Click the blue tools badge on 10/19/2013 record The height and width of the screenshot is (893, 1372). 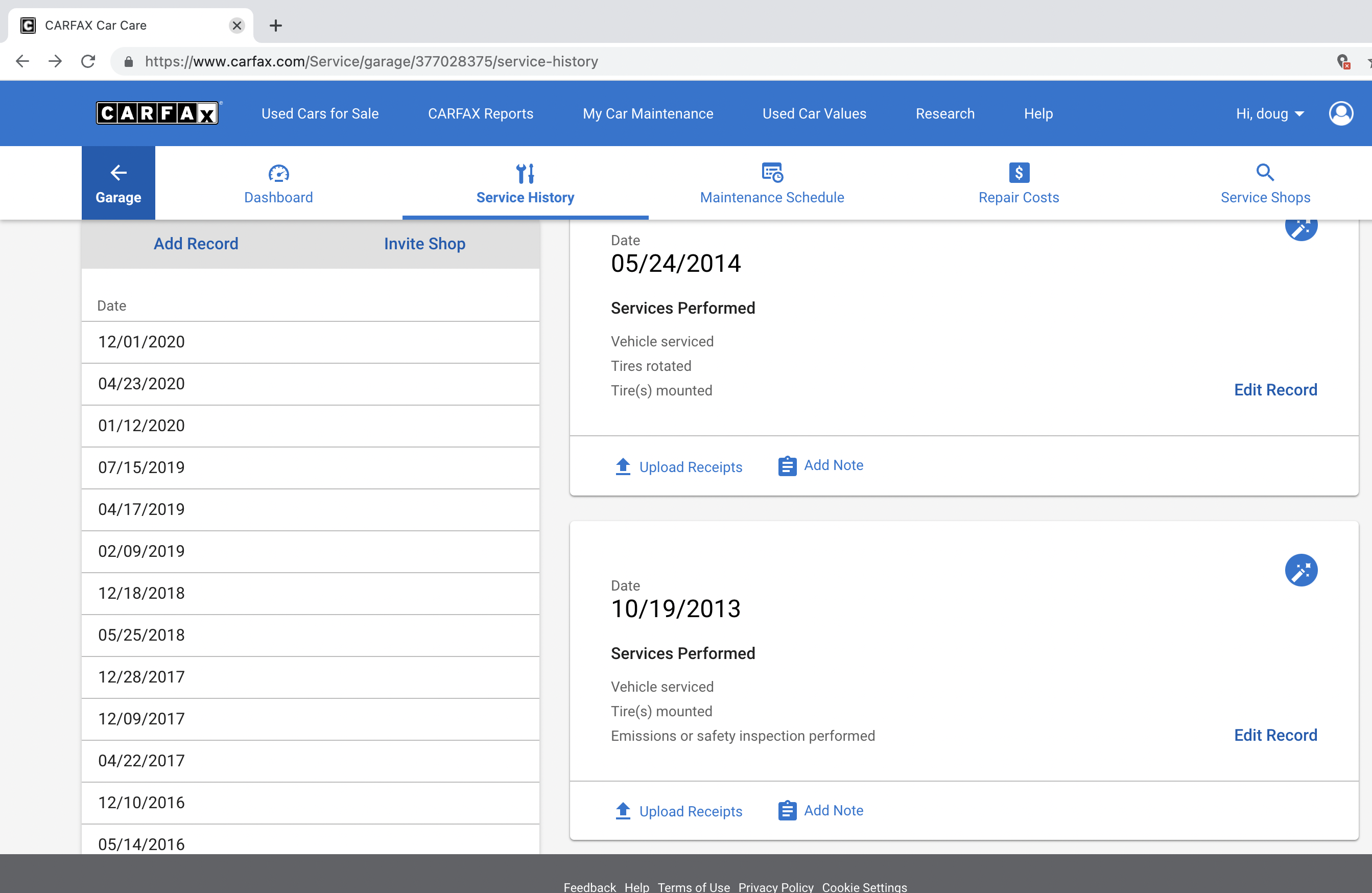click(1300, 570)
